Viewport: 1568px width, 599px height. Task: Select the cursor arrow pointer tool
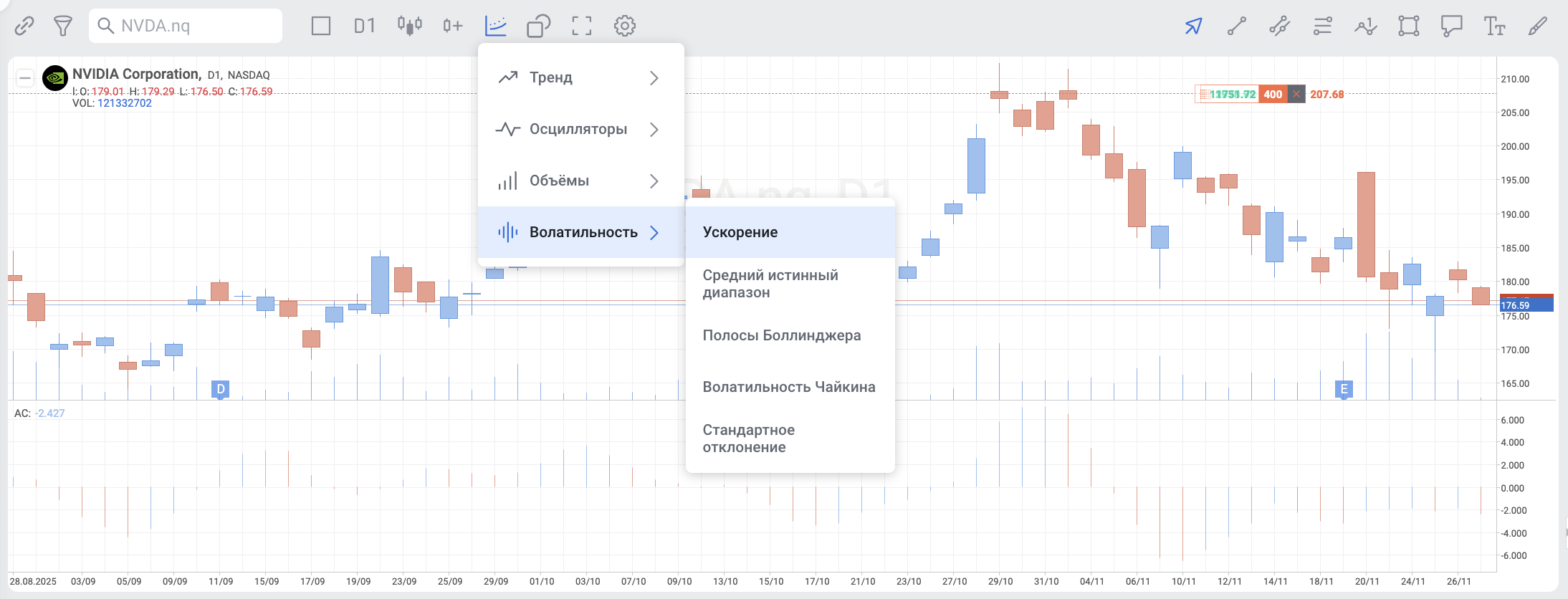click(1193, 27)
